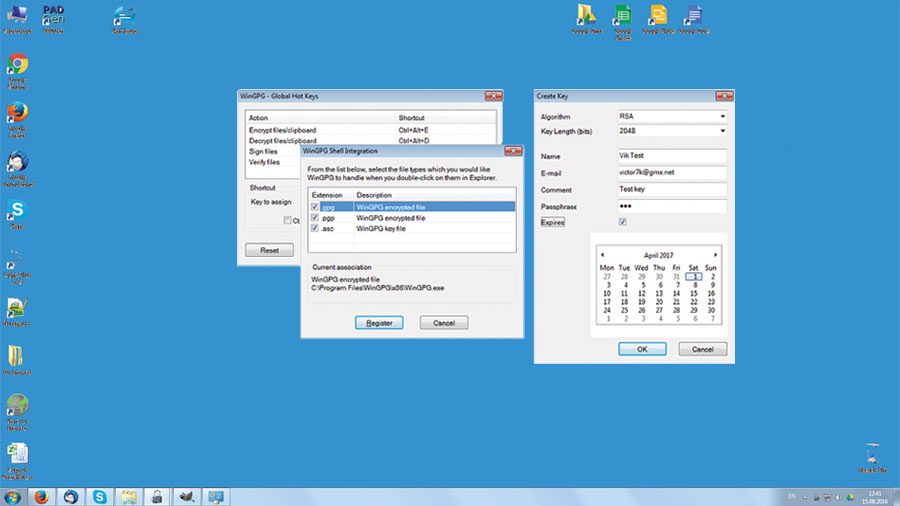Click the Name field containing Vik Test
Viewport: 900px width, 506px height.
point(672,156)
